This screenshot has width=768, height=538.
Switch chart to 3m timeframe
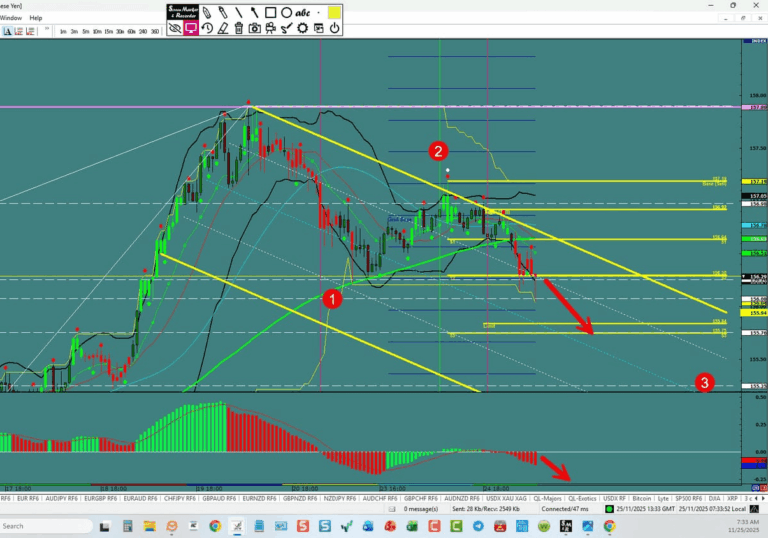tap(74, 31)
